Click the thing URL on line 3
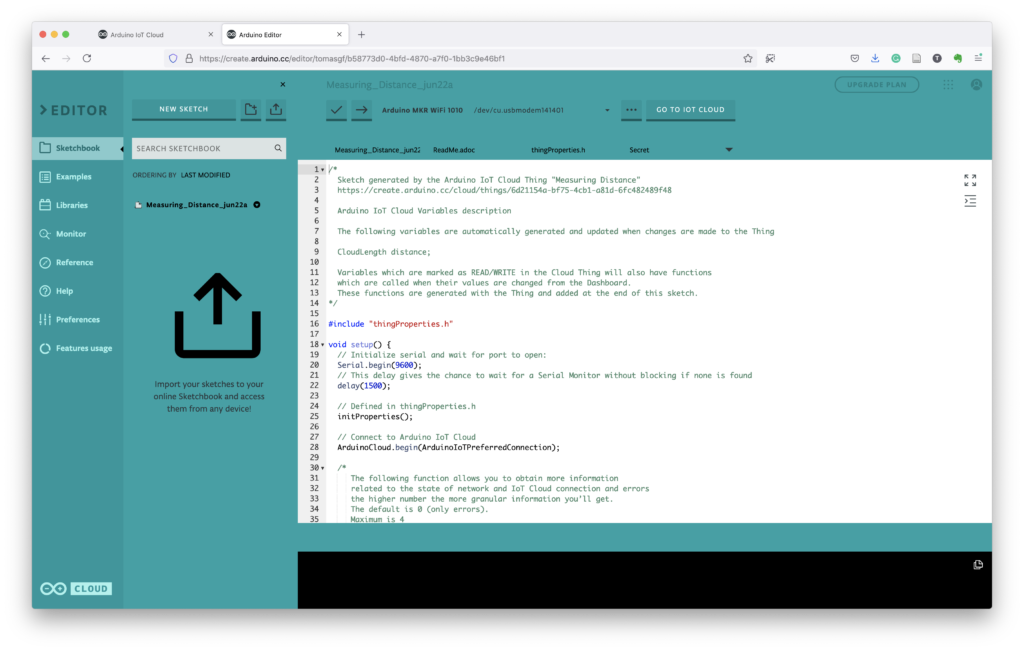 pyautogui.click(x=504, y=190)
